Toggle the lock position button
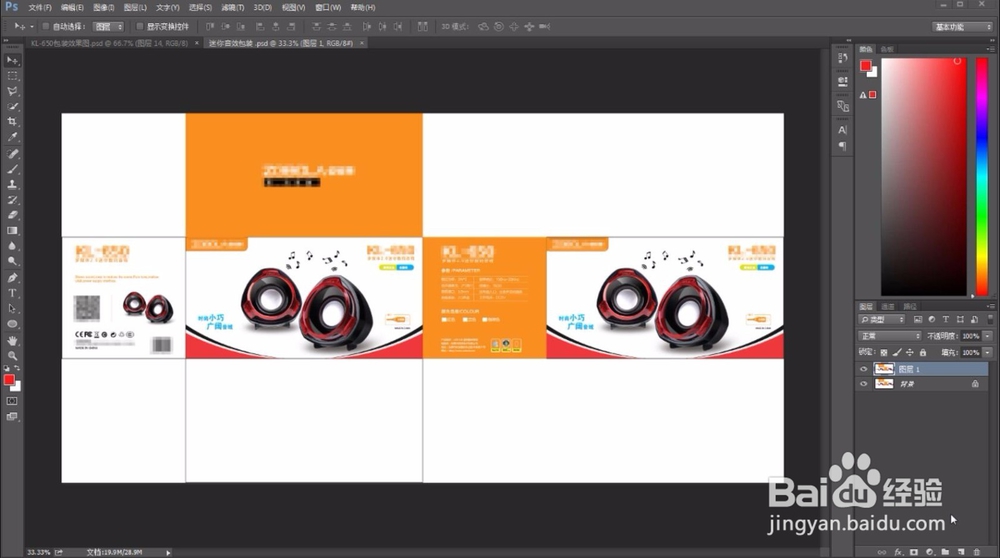 click(909, 352)
